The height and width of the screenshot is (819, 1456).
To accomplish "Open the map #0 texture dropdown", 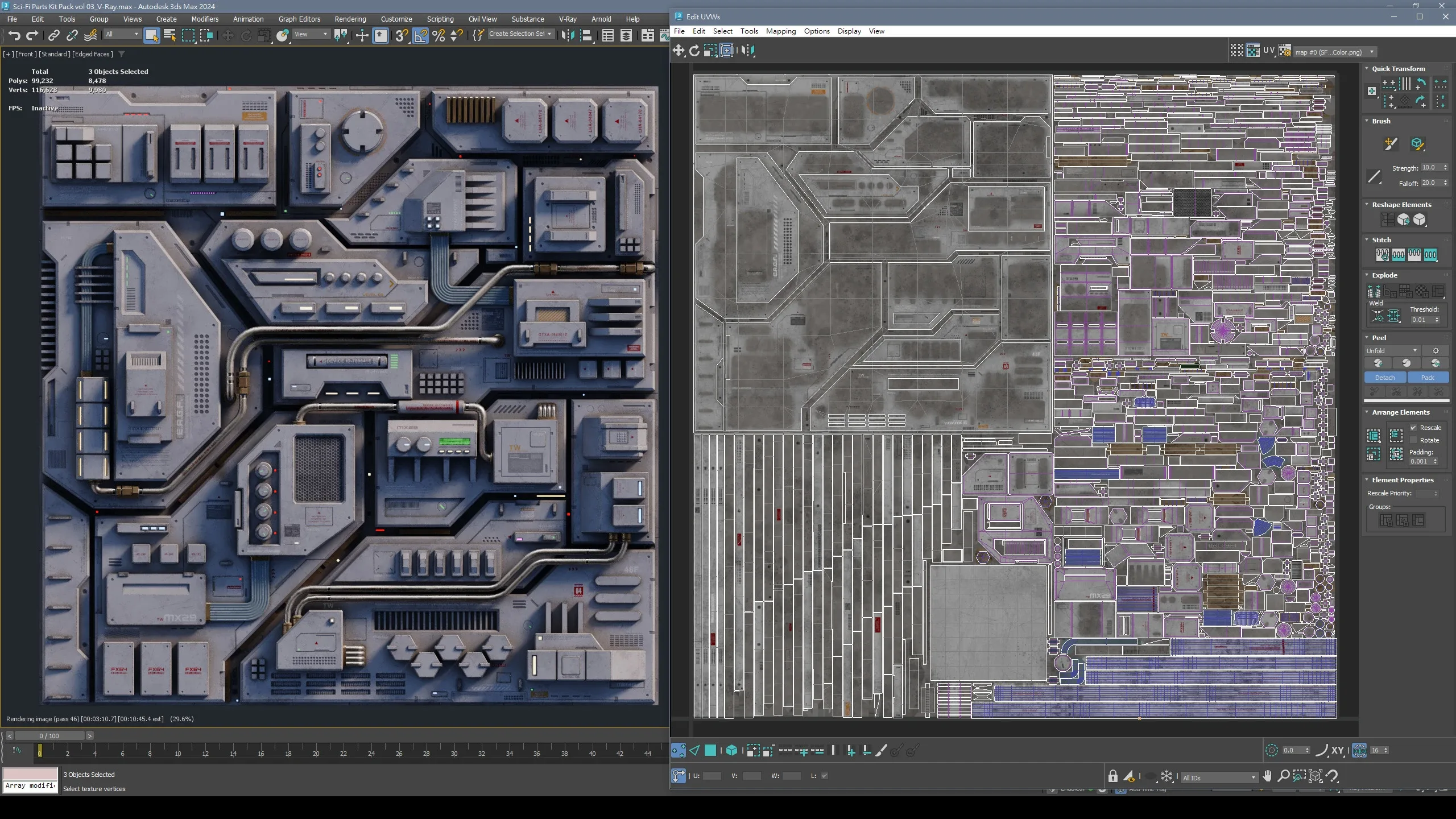I will (x=1334, y=52).
